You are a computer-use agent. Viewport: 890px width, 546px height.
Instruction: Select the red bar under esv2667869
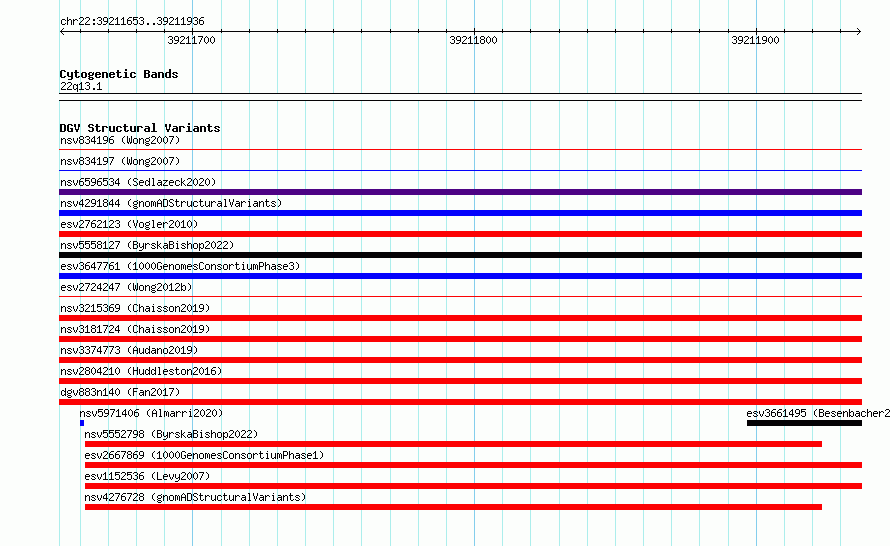[473, 465]
